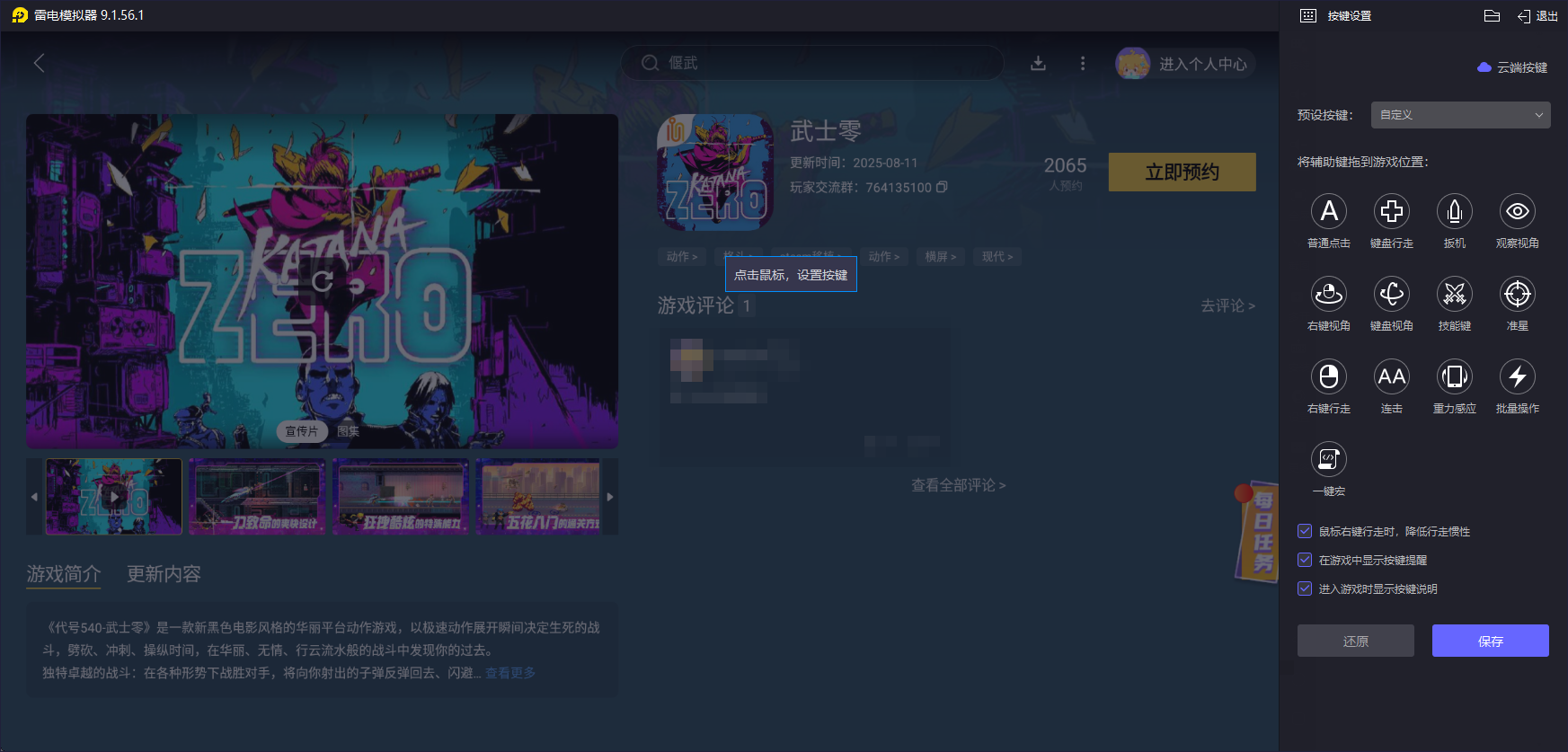Open the 预设按键 自定义 dropdown
The image size is (1568, 752).
[x=1461, y=115]
